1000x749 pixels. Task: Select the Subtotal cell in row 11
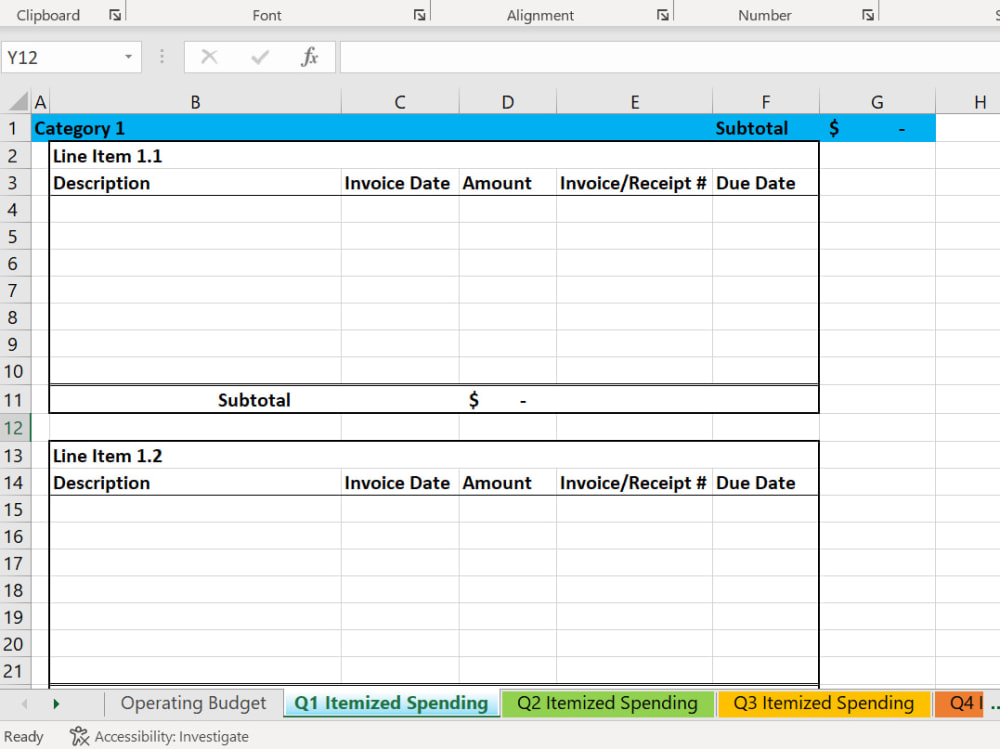click(253, 399)
